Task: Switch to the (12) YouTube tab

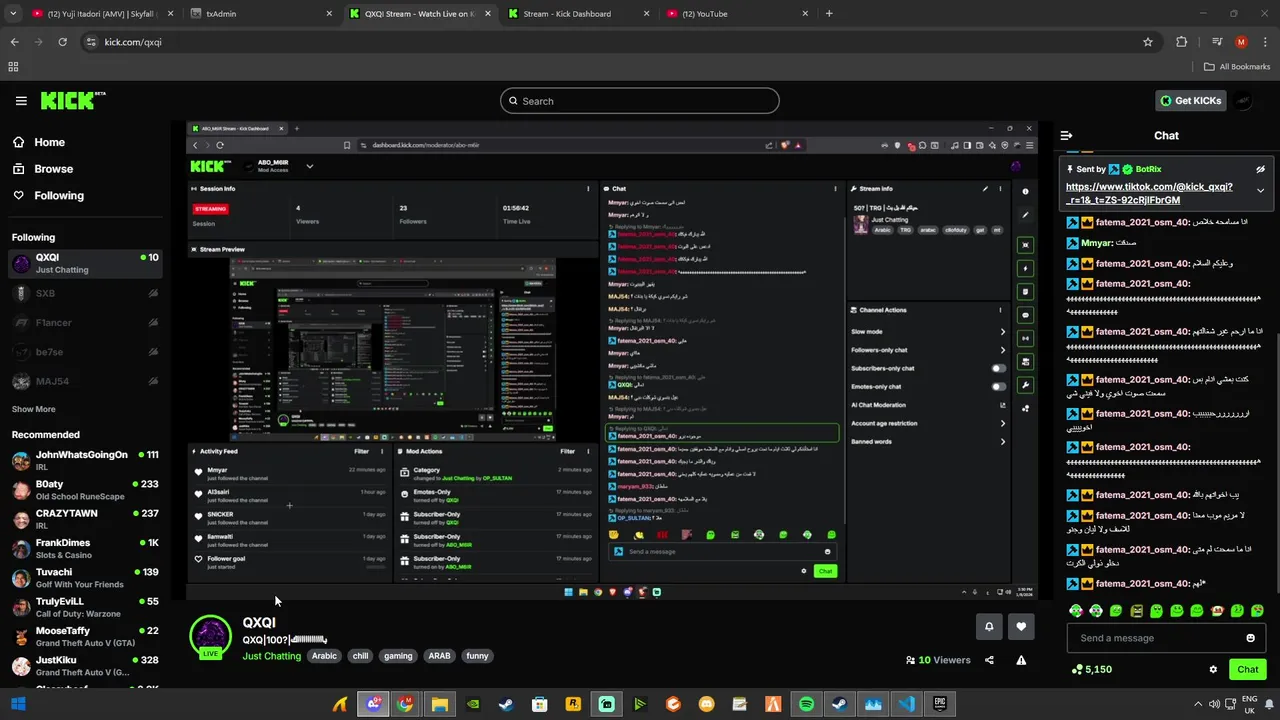Action: click(x=737, y=14)
